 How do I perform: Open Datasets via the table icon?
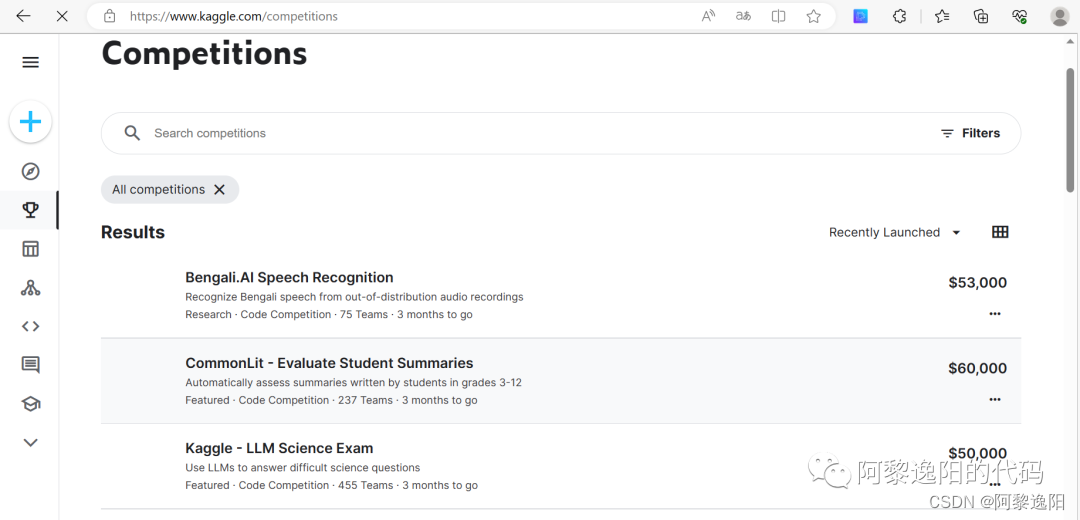click(x=30, y=249)
